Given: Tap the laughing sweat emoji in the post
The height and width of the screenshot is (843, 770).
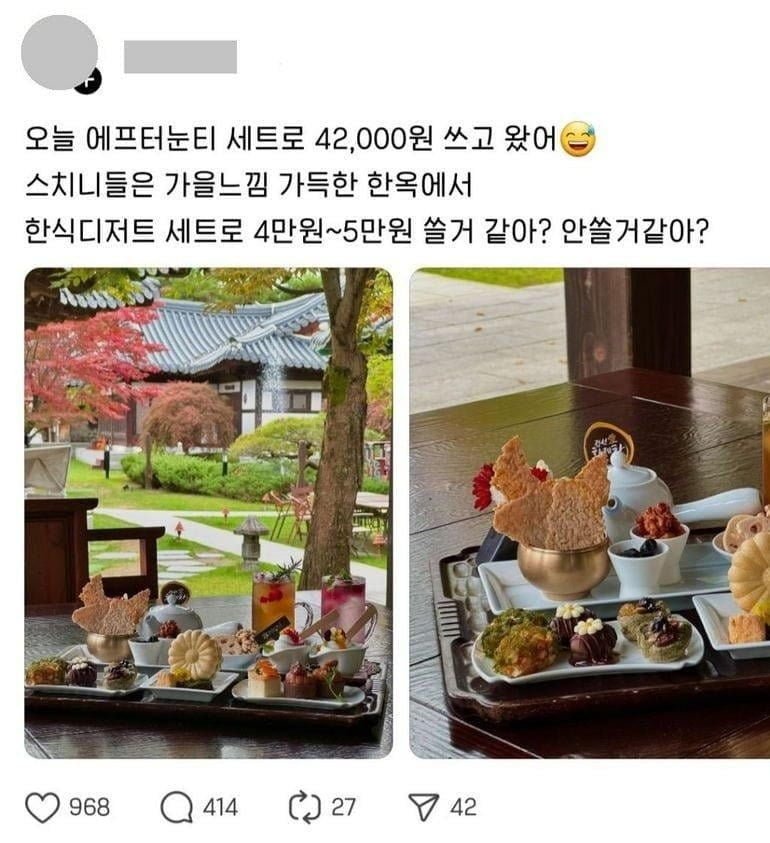Looking at the screenshot, I should coord(578,139).
